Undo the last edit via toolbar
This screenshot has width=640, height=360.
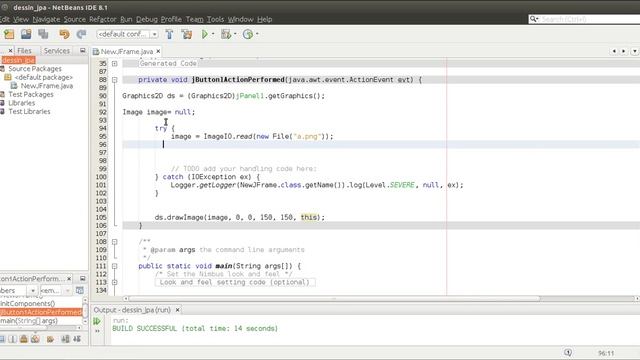[64, 34]
